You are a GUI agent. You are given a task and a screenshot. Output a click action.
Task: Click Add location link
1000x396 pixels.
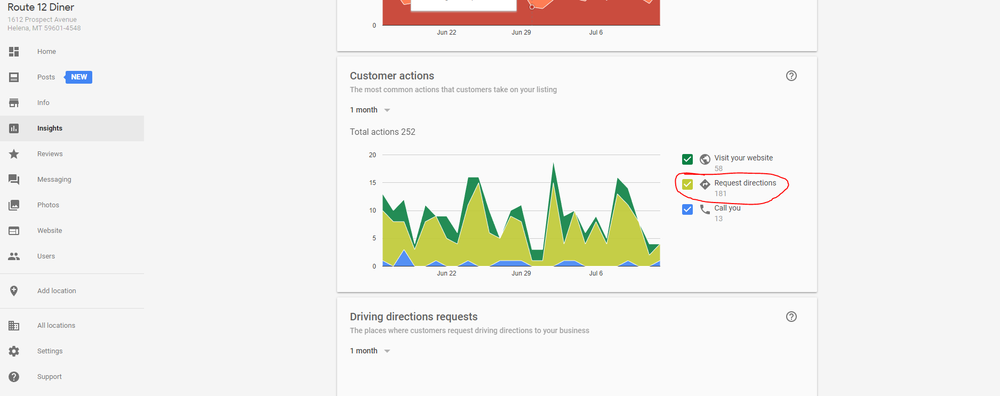click(x=56, y=291)
